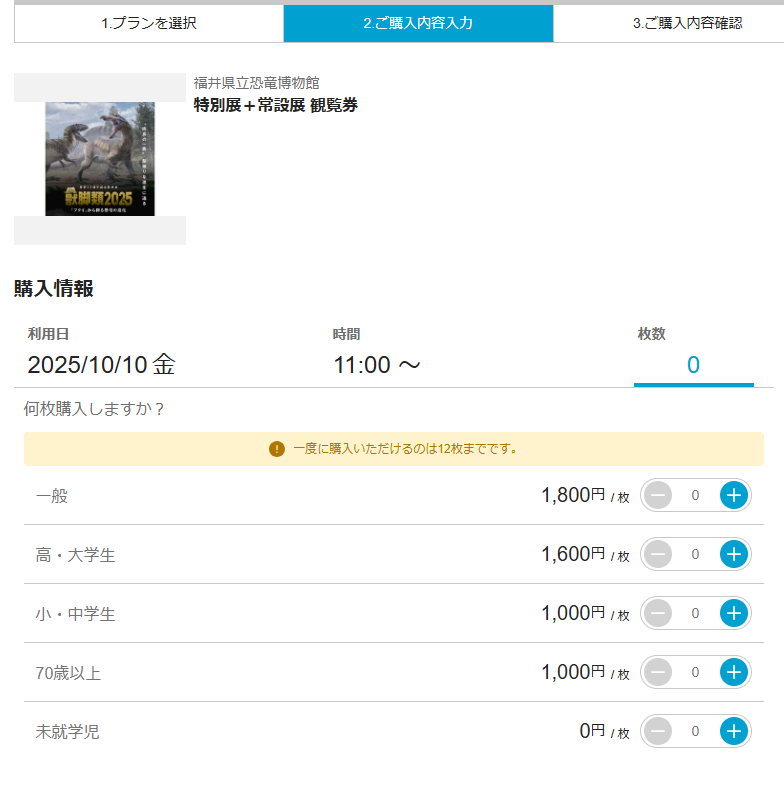Click the 12枚 purchase limit notice icon
The height and width of the screenshot is (787, 784).
277,449
